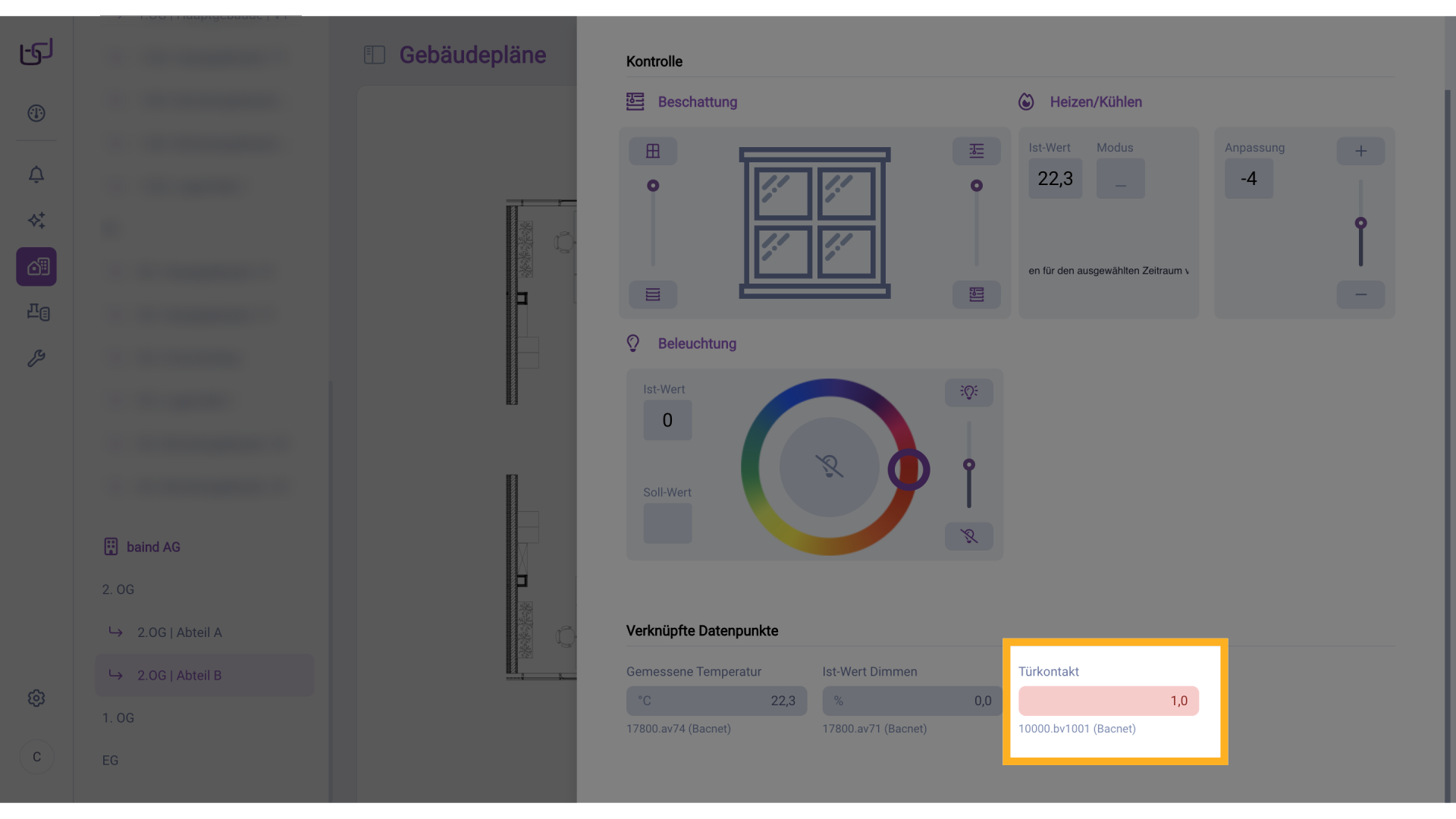Open the EG floor entry
This screenshot has width=1456, height=819.
click(x=111, y=760)
